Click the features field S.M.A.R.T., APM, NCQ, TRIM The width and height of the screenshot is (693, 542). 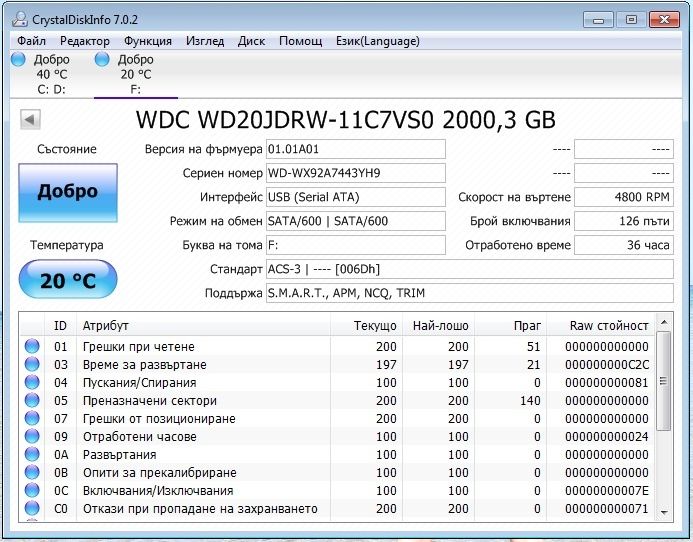pos(469,293)
